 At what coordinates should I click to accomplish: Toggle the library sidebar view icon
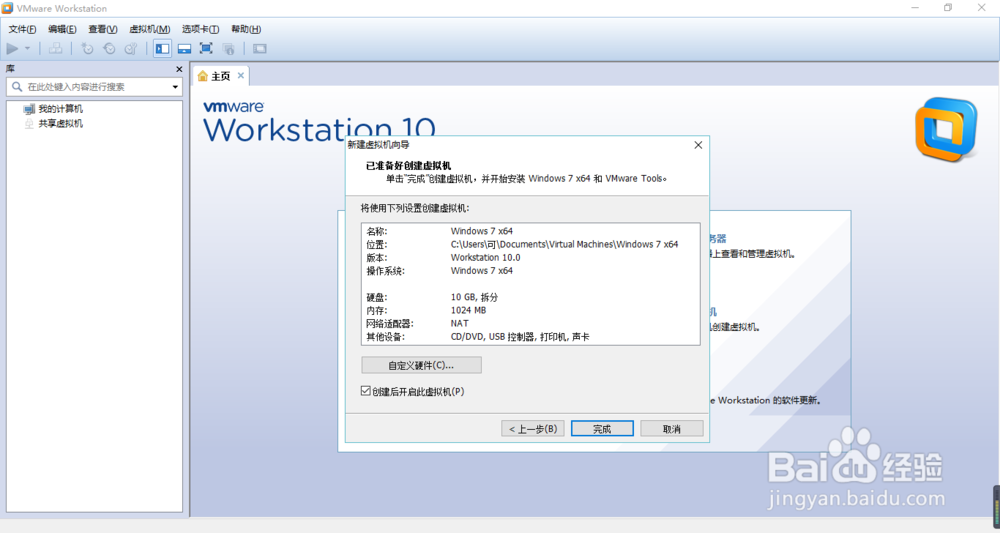click(x=163, y=48)
